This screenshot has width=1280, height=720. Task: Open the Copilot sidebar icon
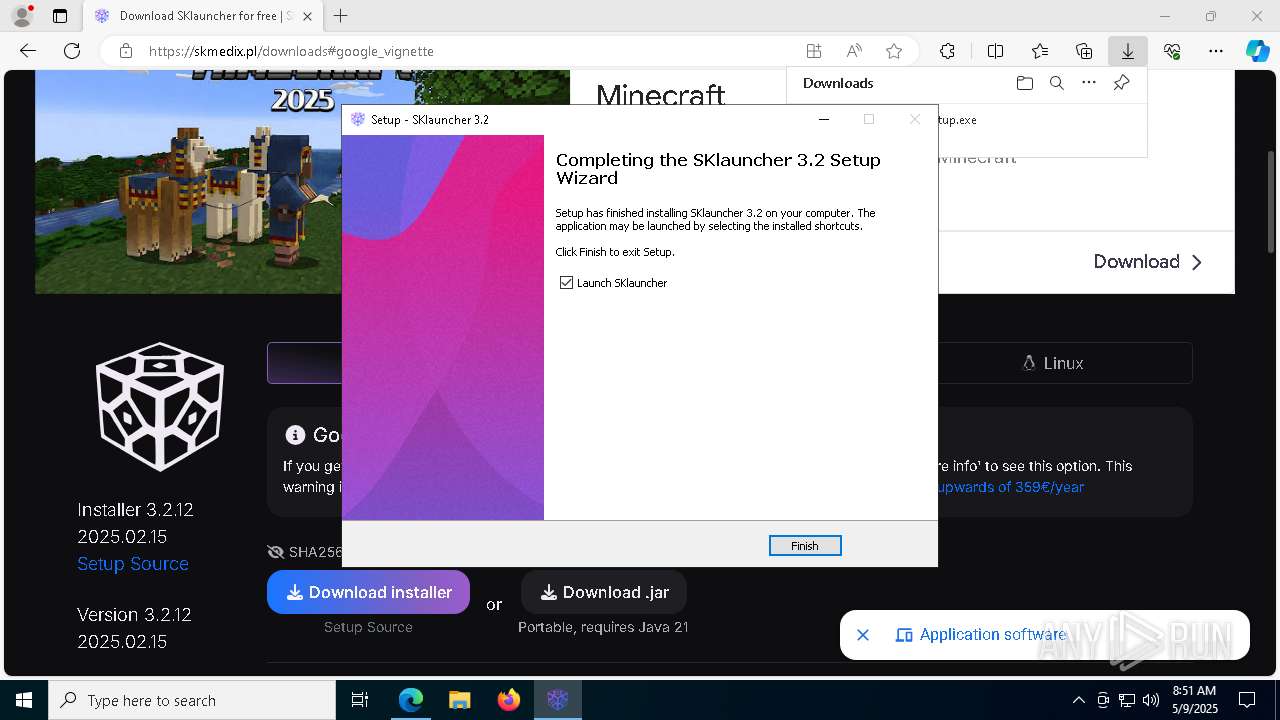(x=1258, y=51)
